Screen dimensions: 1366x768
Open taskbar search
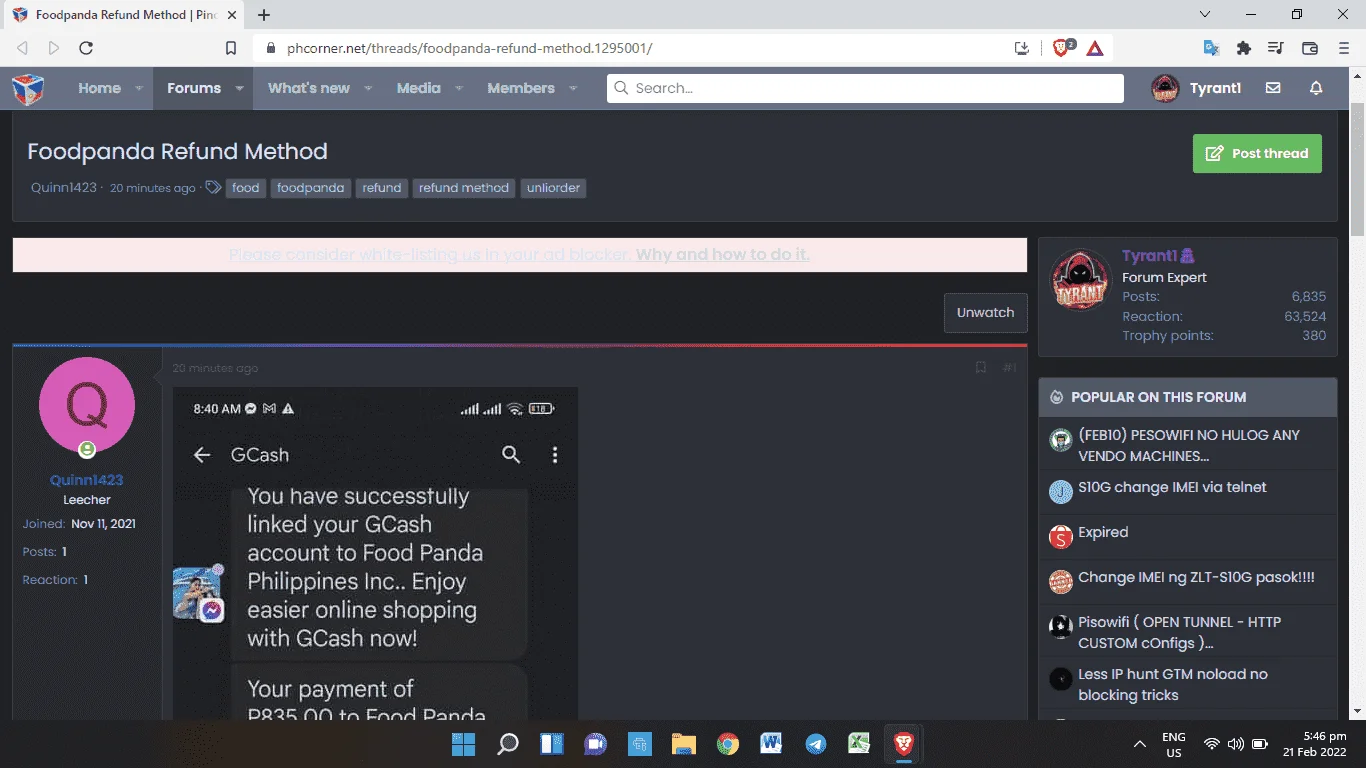[x=508, y=744]
